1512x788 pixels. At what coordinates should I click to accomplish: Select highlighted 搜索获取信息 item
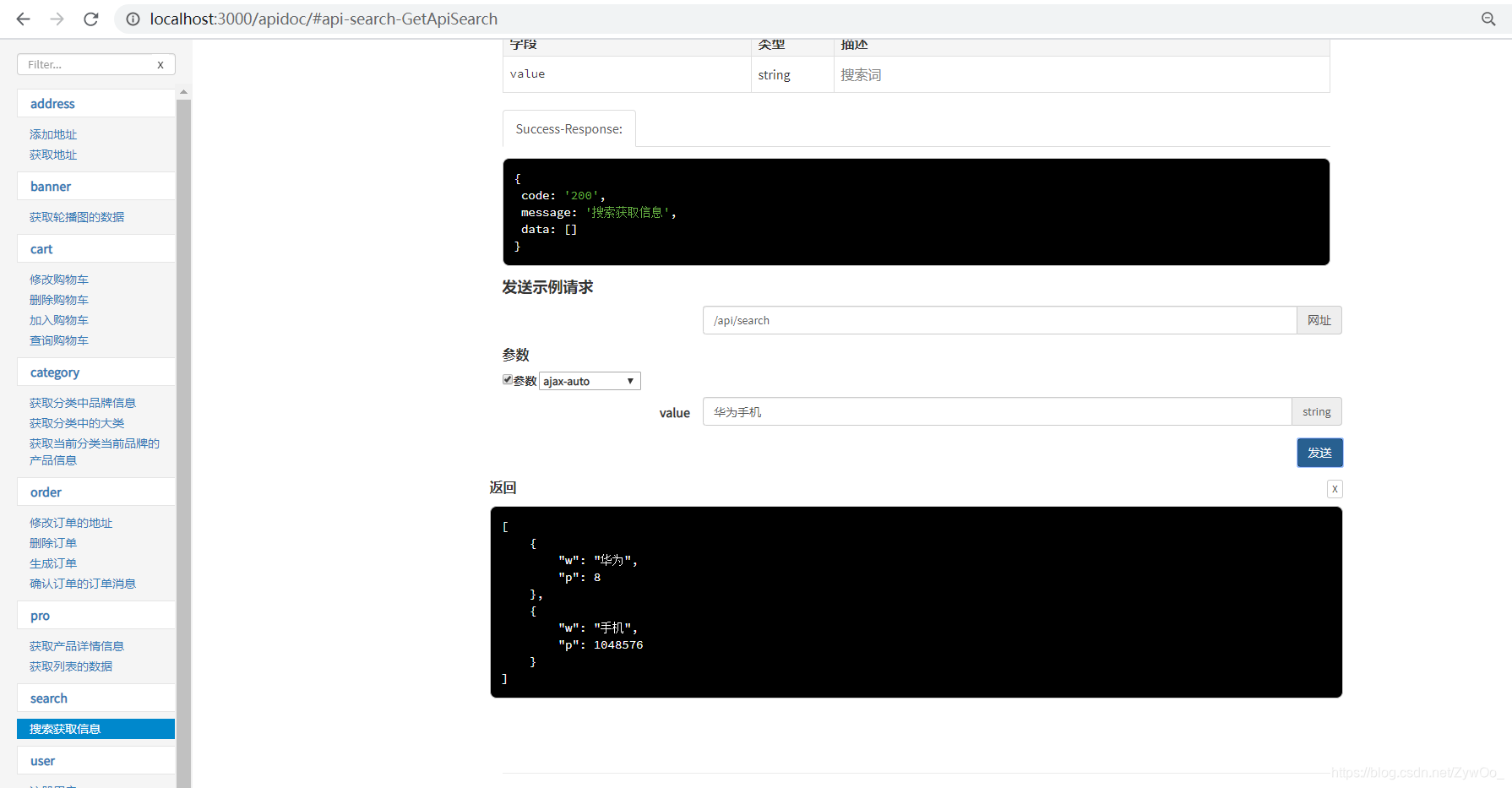[96, 729]
